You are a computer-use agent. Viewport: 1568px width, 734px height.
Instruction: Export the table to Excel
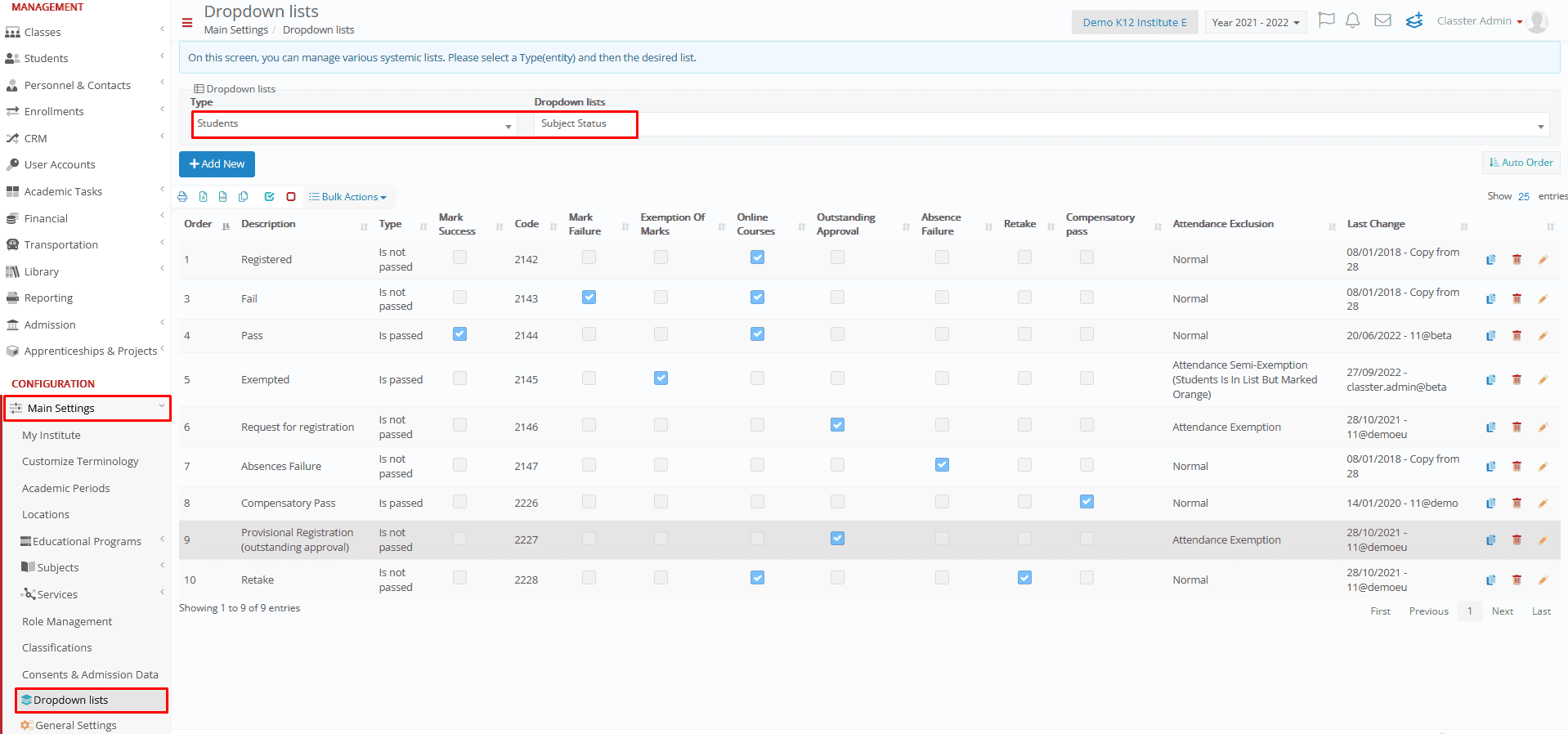203,197
